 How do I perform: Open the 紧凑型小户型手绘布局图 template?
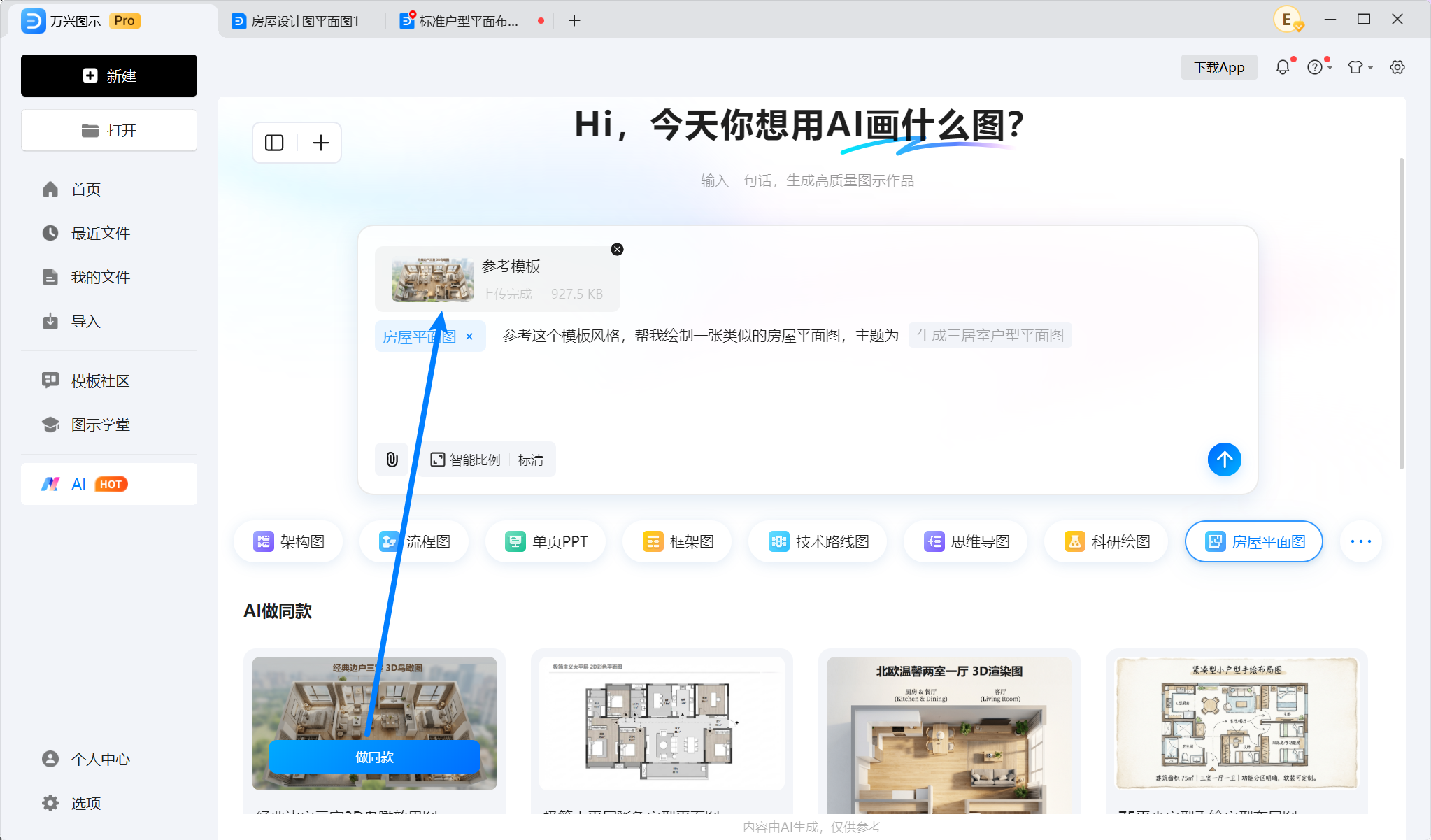coord(1237,723)
